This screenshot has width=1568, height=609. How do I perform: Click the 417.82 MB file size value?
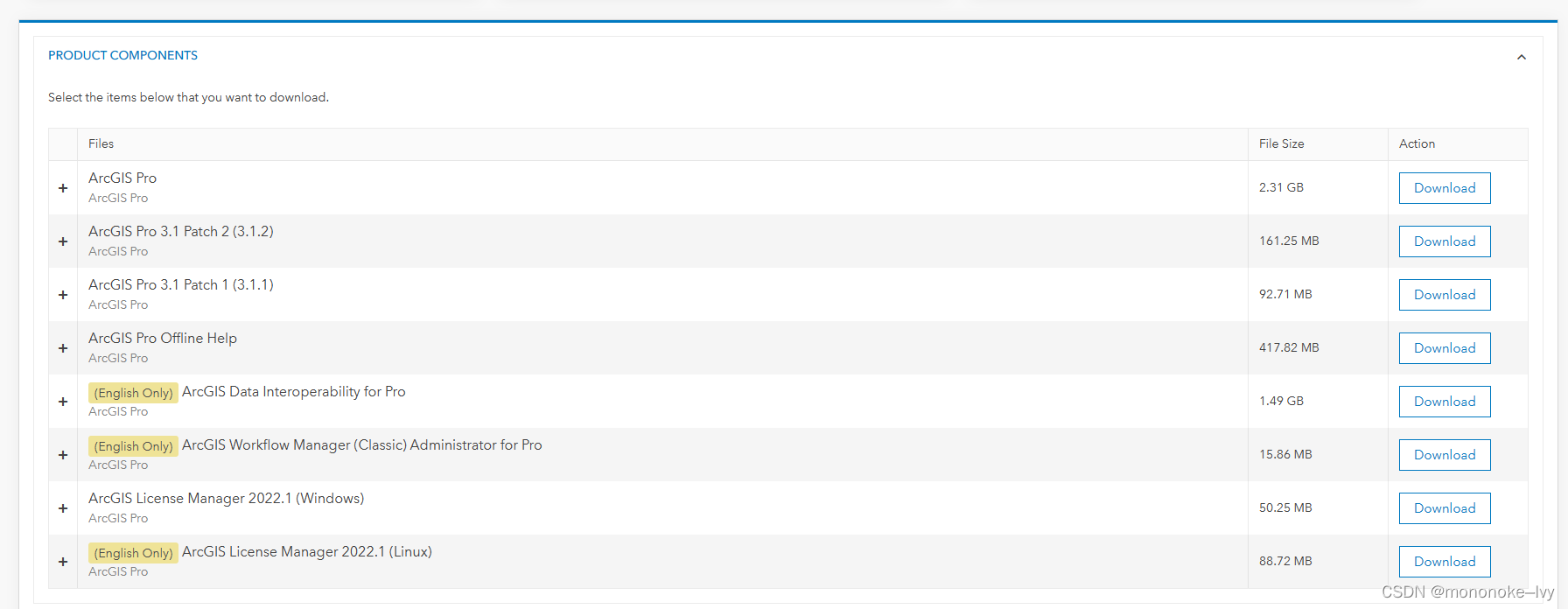tap(1289, 347)
